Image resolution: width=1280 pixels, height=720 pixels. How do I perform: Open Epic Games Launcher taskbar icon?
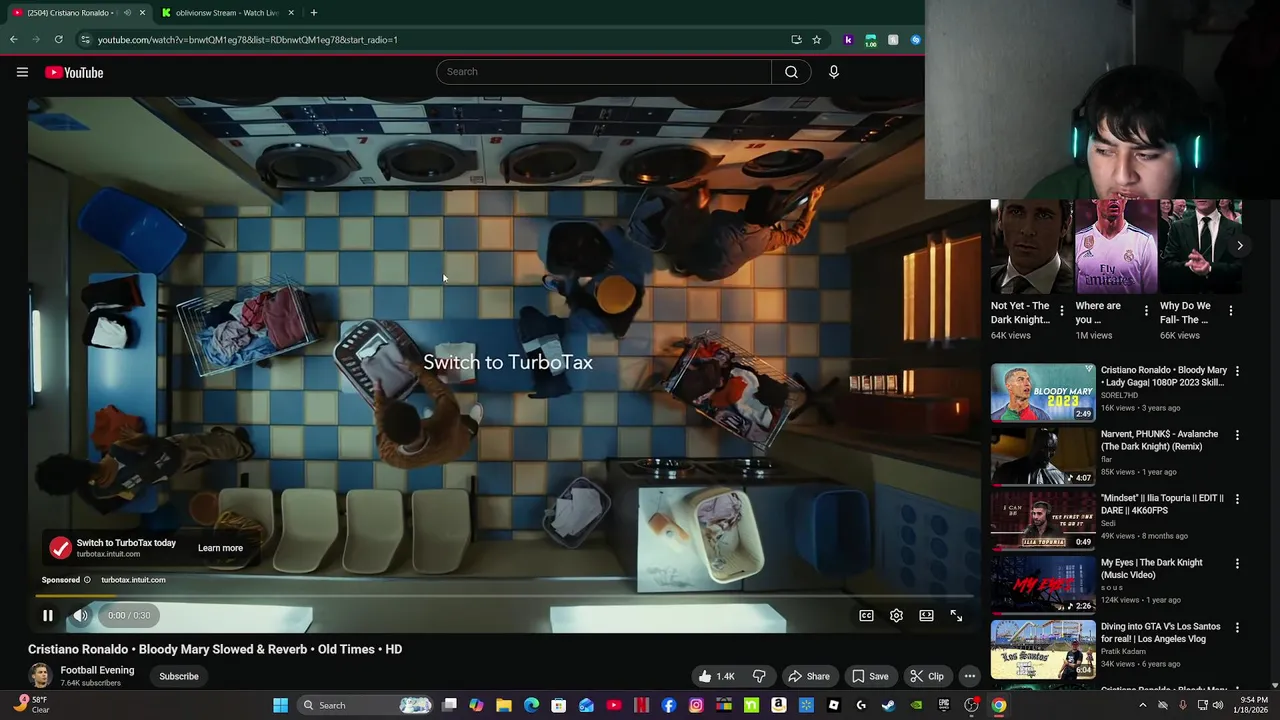tap(943, 705)
